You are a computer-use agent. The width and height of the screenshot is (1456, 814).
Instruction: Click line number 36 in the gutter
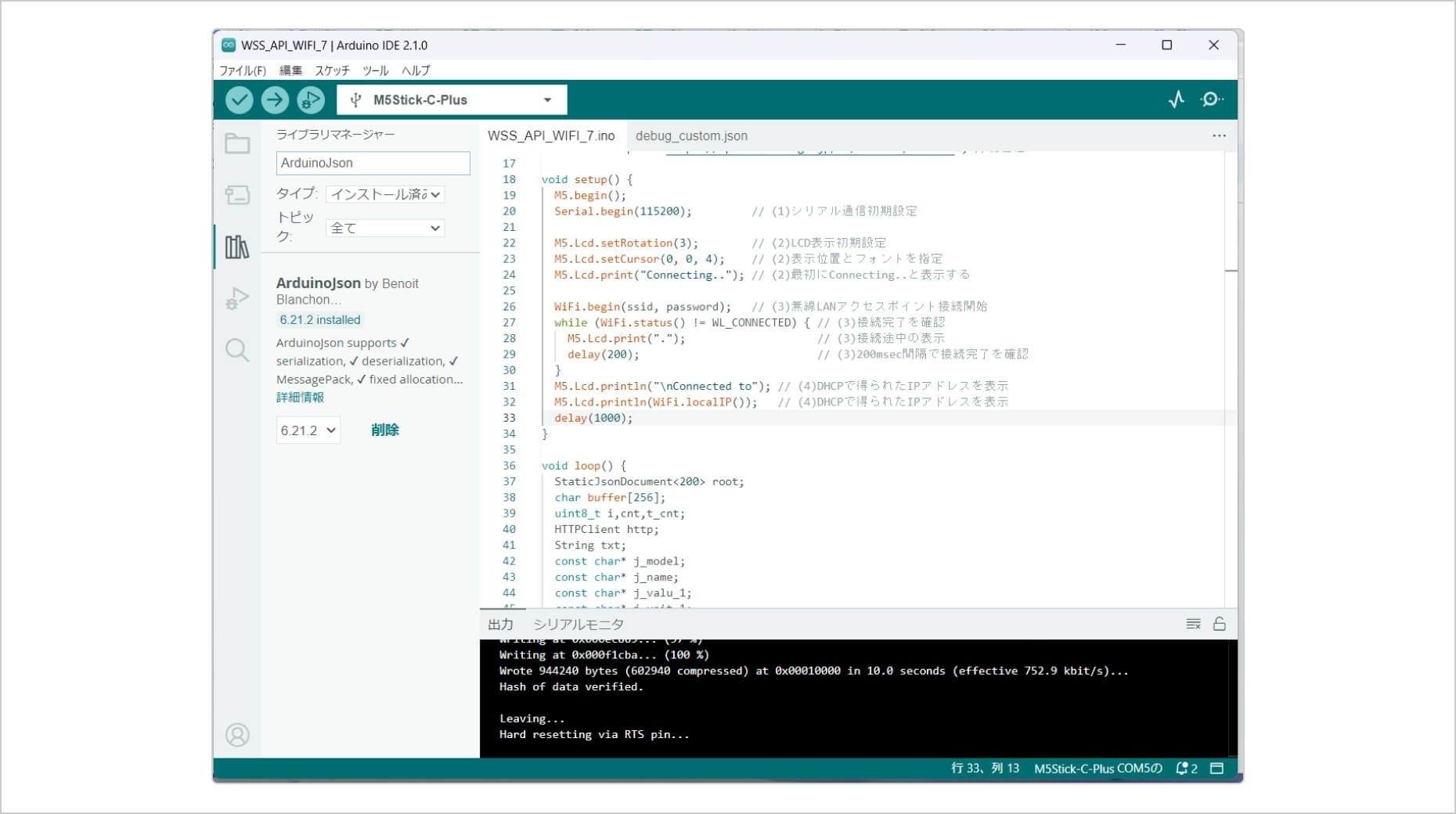509,466
